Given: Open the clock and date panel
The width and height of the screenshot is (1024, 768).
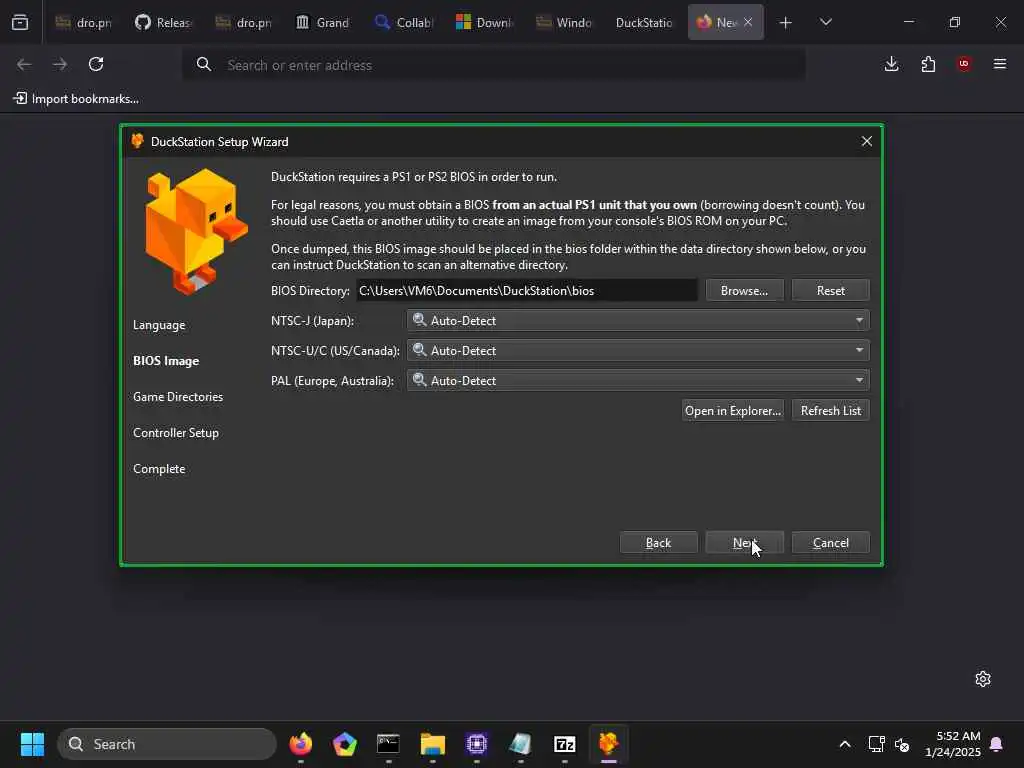Looking at the screenshot, I should point(953,744).
